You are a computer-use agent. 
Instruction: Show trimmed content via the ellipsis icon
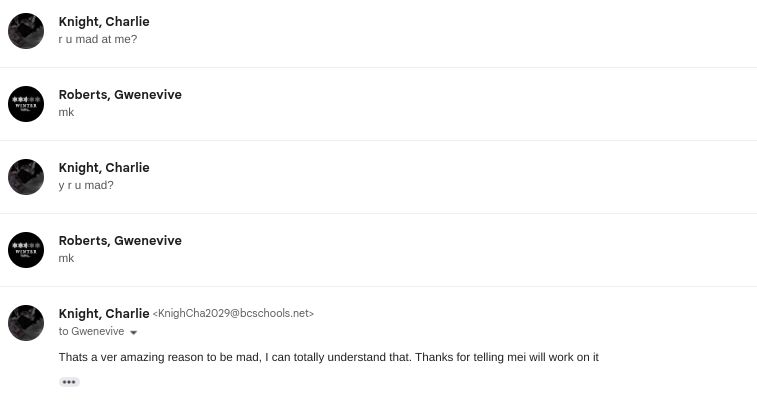(69, 382)
